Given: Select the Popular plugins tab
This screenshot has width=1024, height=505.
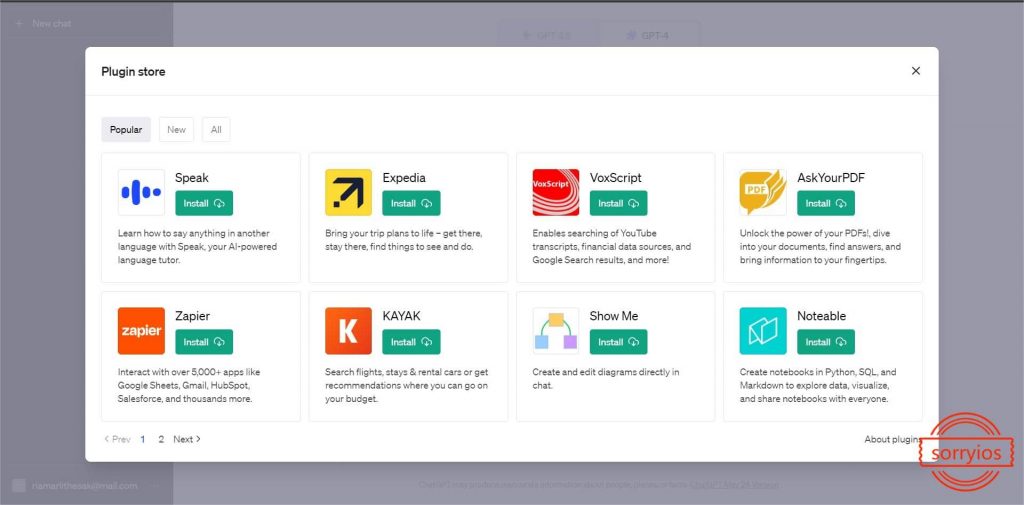Looking at the screenshot, I should pyautogui.click(x=126, y=129).
